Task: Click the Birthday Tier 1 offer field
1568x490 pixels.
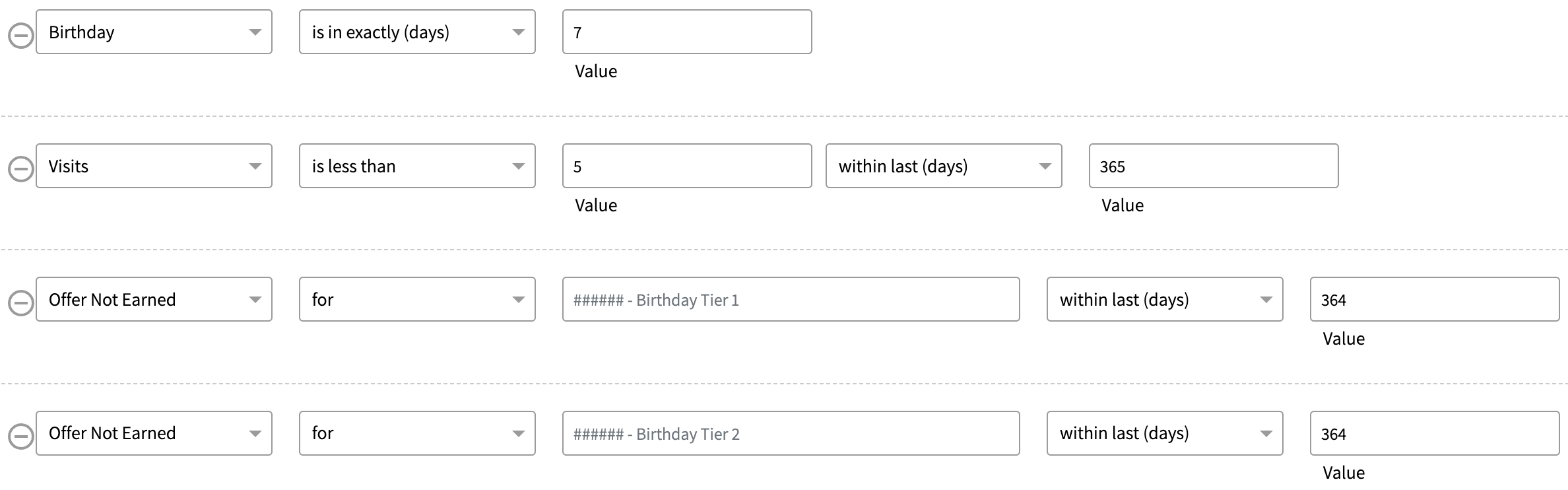Action: click(791, 300)
